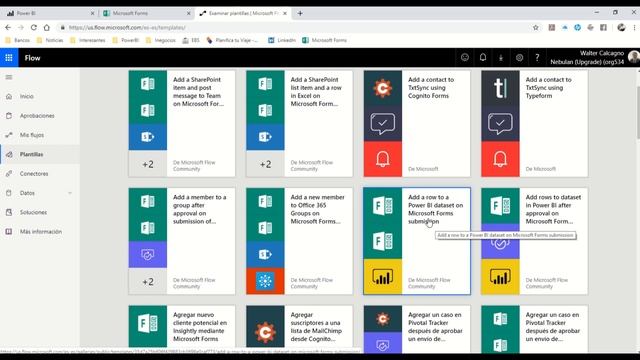Screen dimensions: 640x360
Task: Open the Planifica tu Viaje bookmark
Action: click(232, 40)
